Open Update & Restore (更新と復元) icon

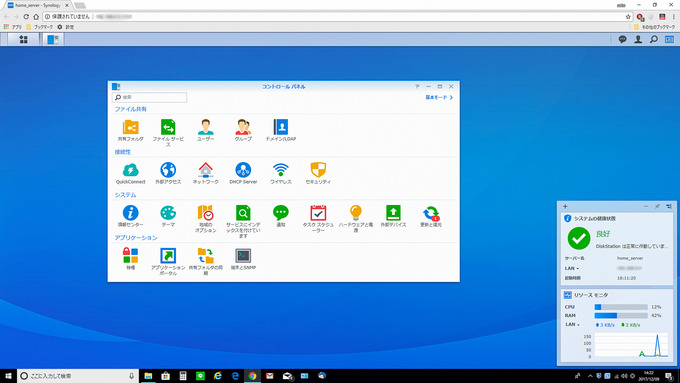pos(431,213)
